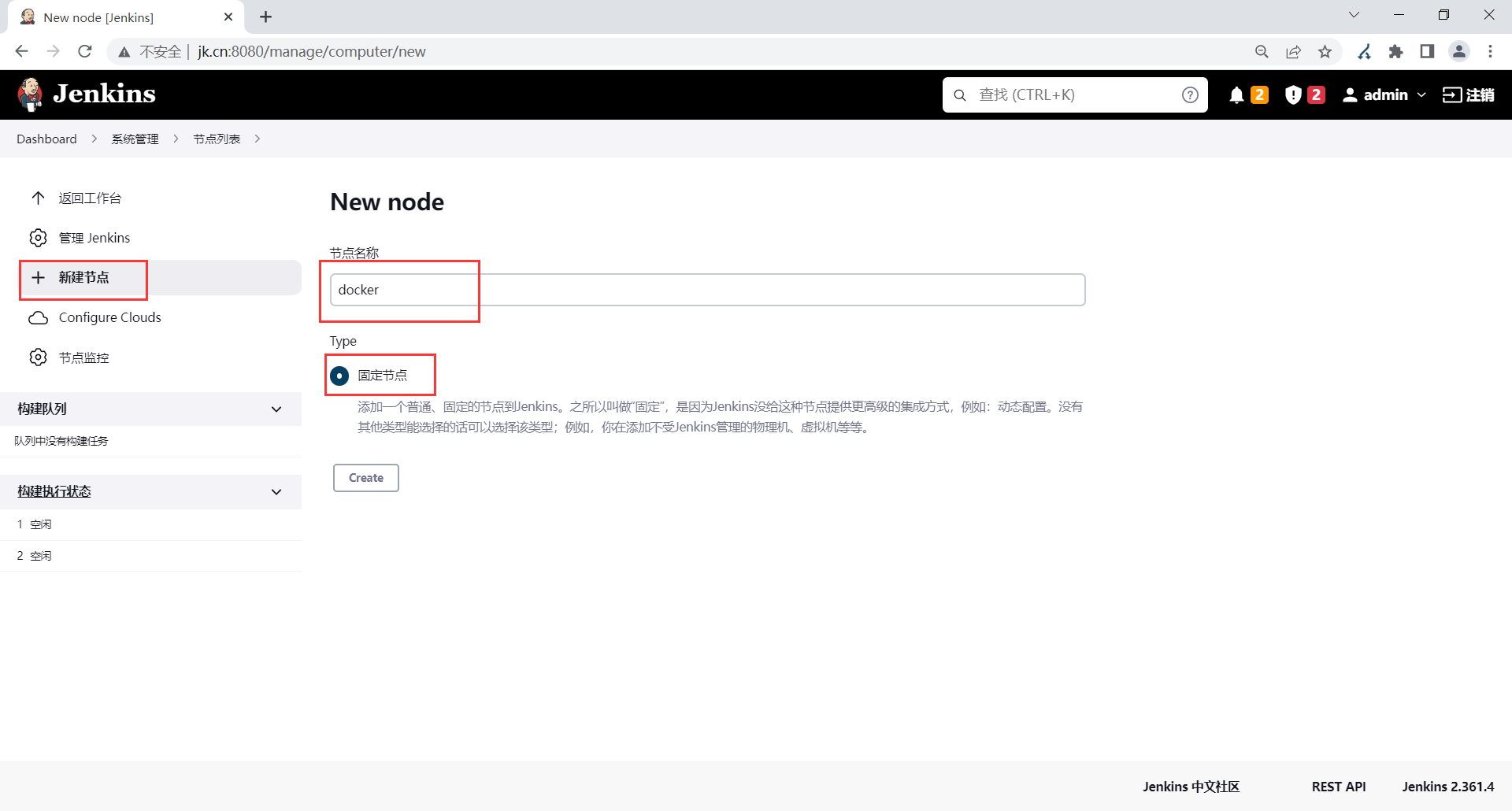This screenshot has height=811, width=1512.
Task: Click the New node page heading
Action: click(387, 202)
